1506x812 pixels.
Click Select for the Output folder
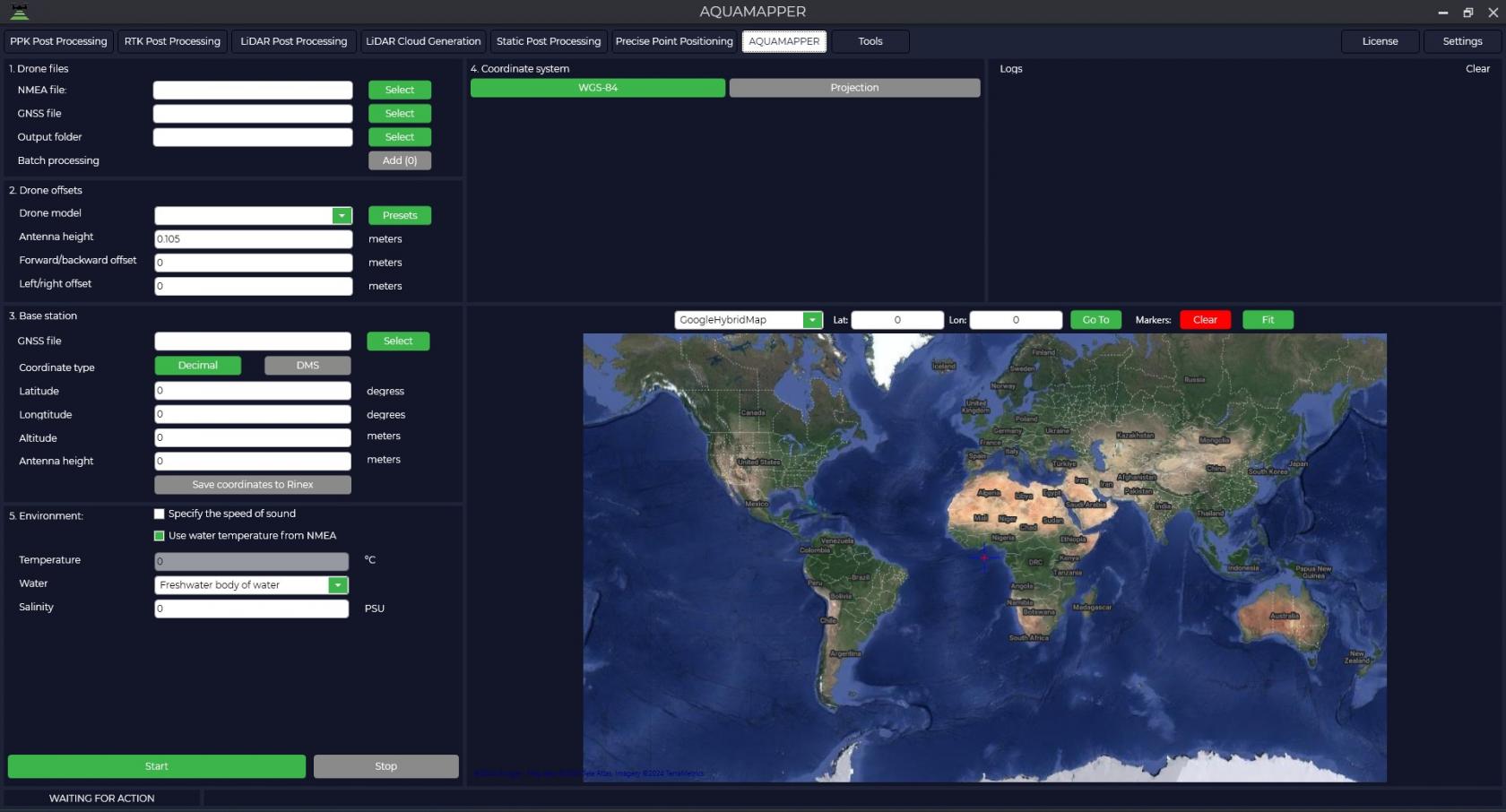[400, 136]
